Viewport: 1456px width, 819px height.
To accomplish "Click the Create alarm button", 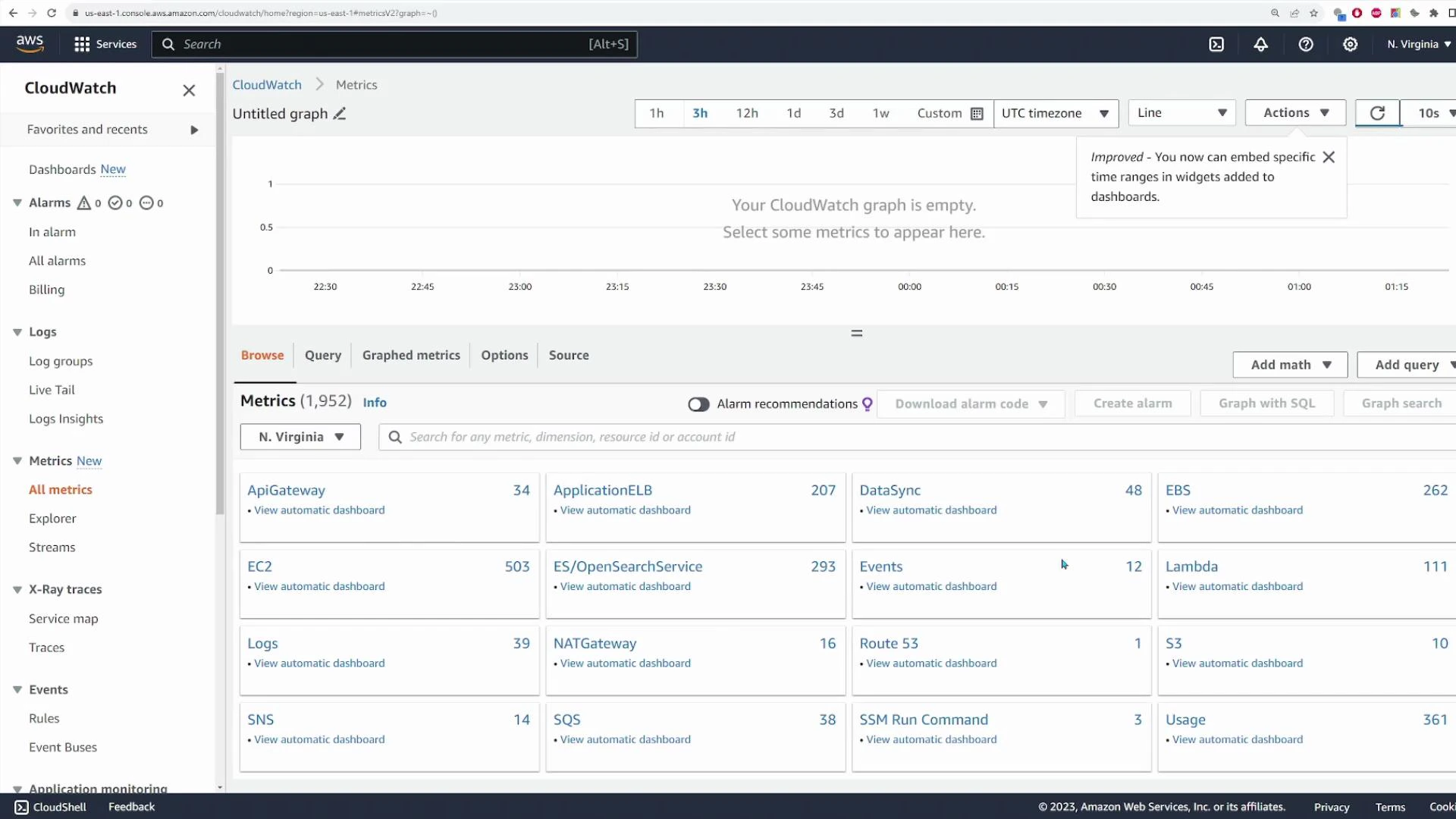I will click(x=1131, y=403).
